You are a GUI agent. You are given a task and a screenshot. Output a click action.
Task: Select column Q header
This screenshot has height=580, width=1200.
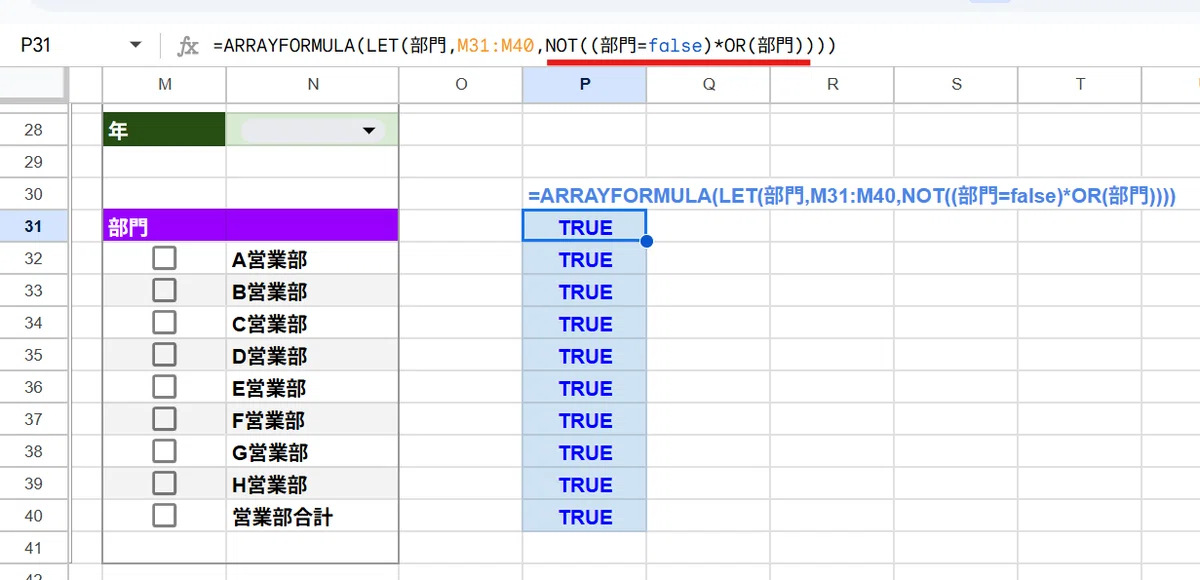(x=709, y=85)
